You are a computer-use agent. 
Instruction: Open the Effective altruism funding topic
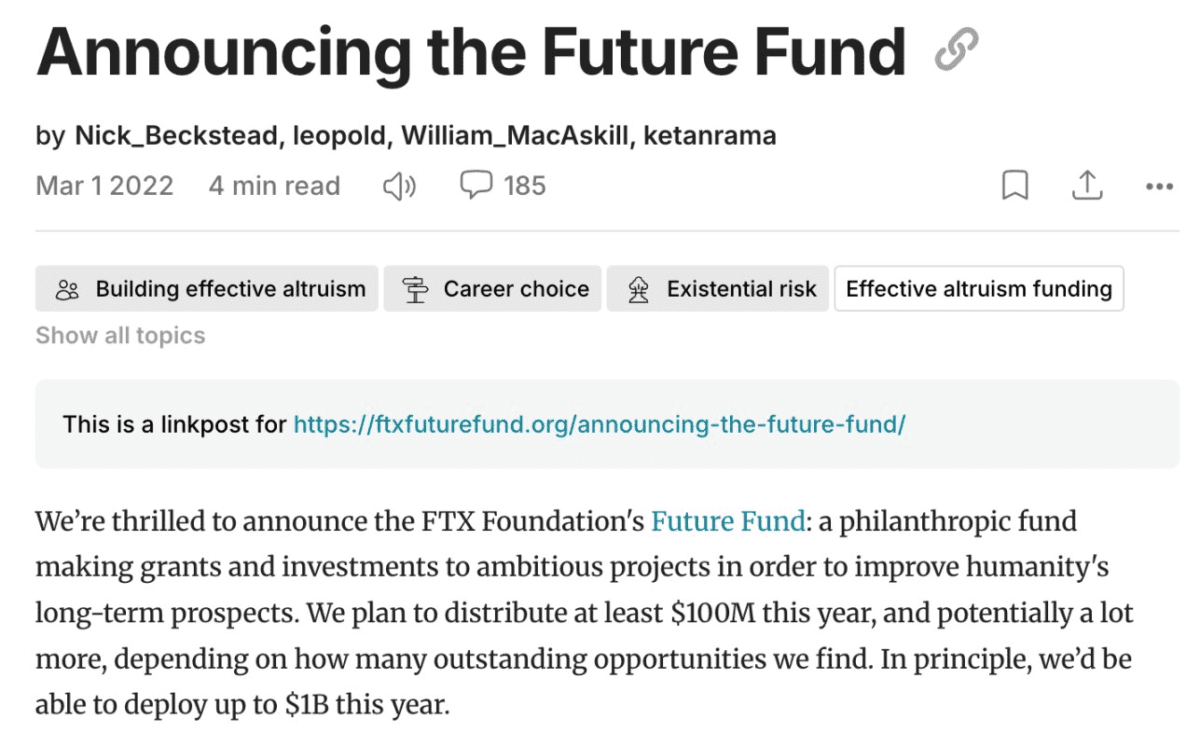tap(978, 290)
